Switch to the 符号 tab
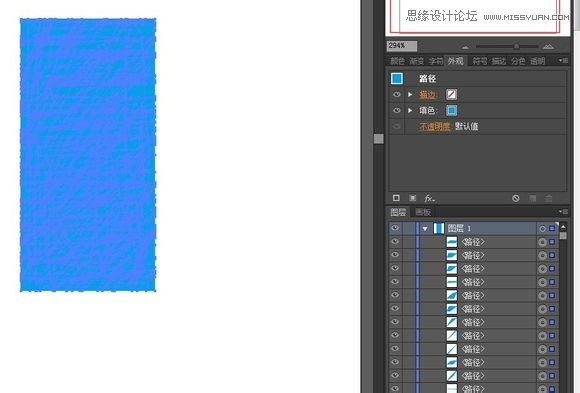 click(x=480, y=61)
